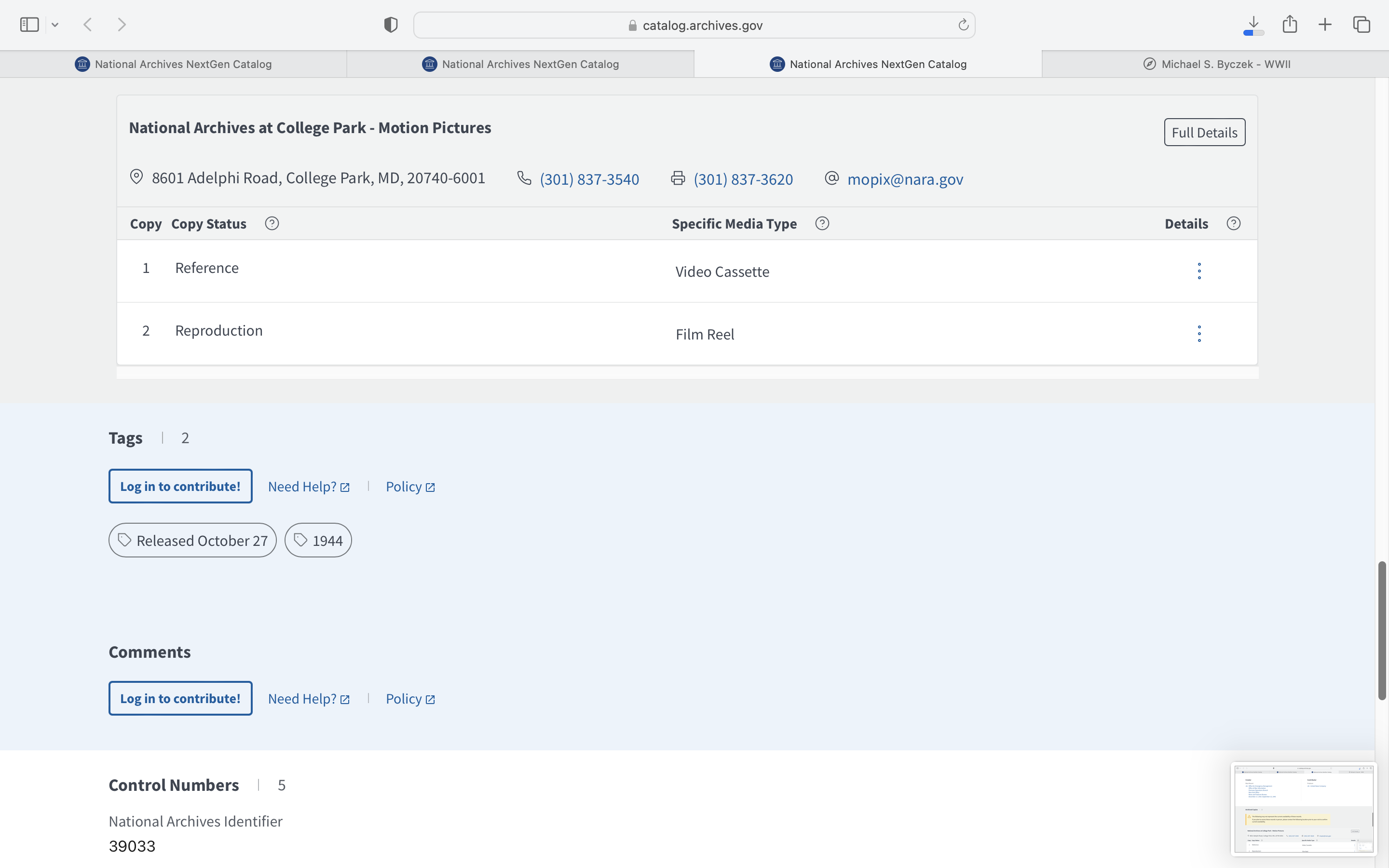This screenshot has width=1389, height=868.
Task: Click the privacy shield icon
Action: tap(390, 25)
